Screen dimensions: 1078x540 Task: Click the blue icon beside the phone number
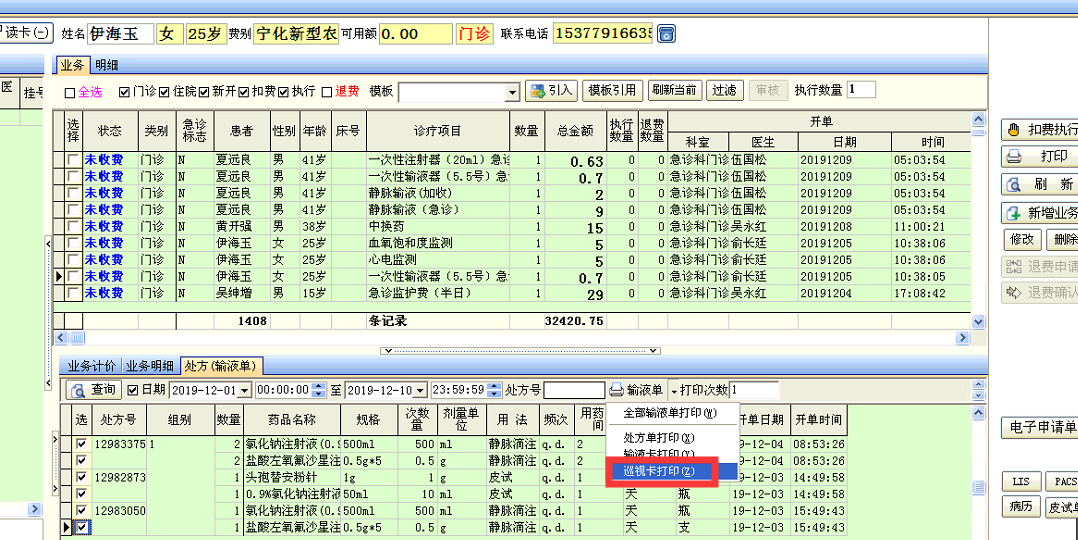(667, 33)
